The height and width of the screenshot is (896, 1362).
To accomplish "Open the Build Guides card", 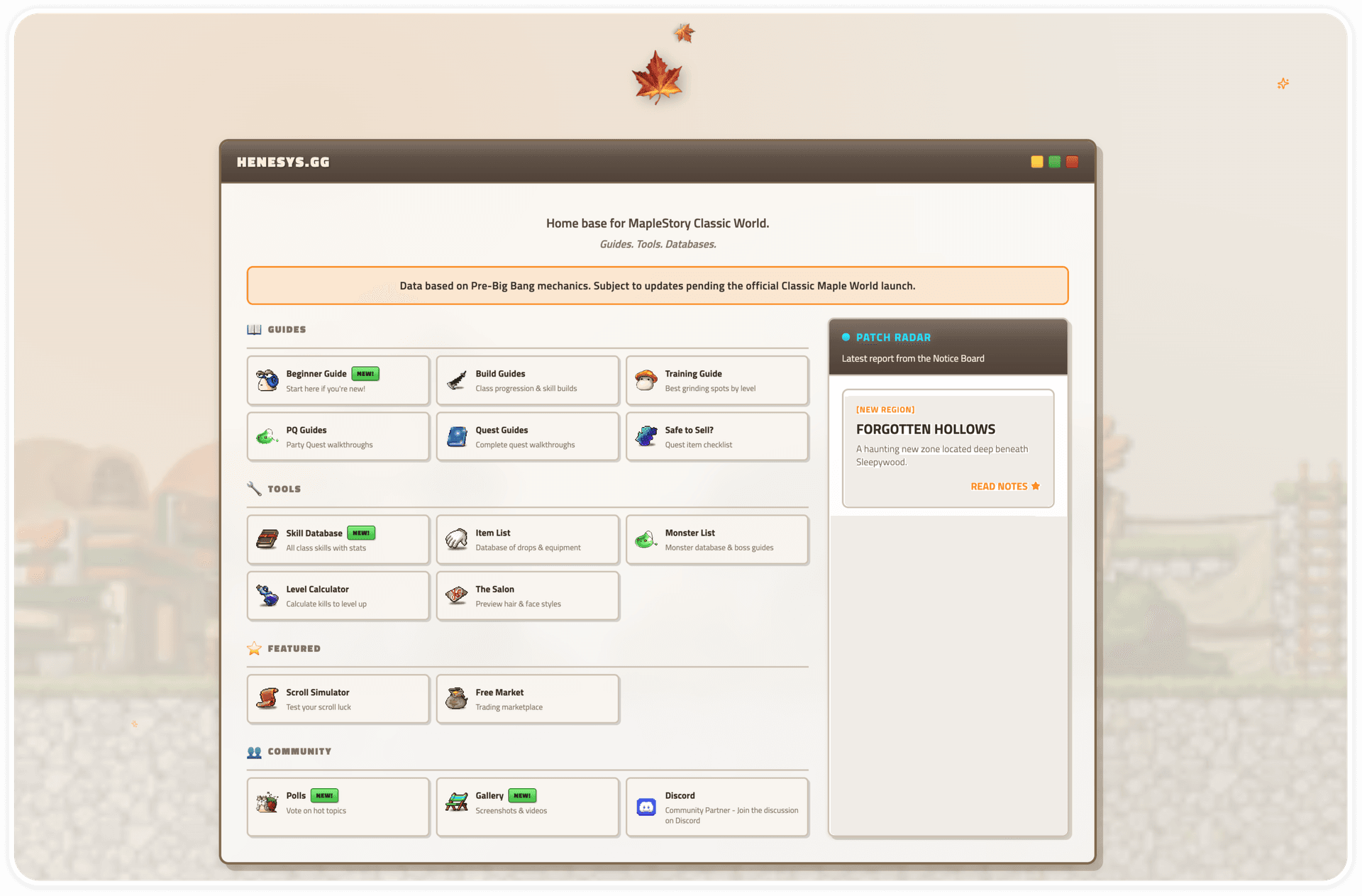I will coord(527,381).
